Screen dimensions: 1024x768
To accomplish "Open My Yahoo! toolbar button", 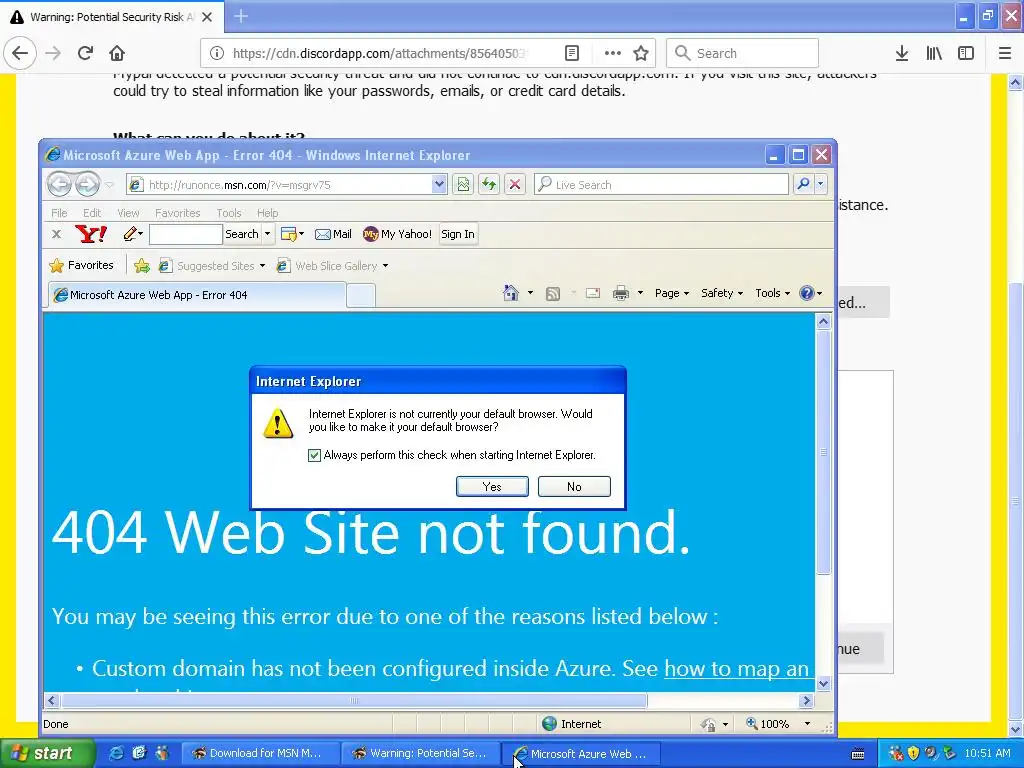I will (x=398, y=234).
